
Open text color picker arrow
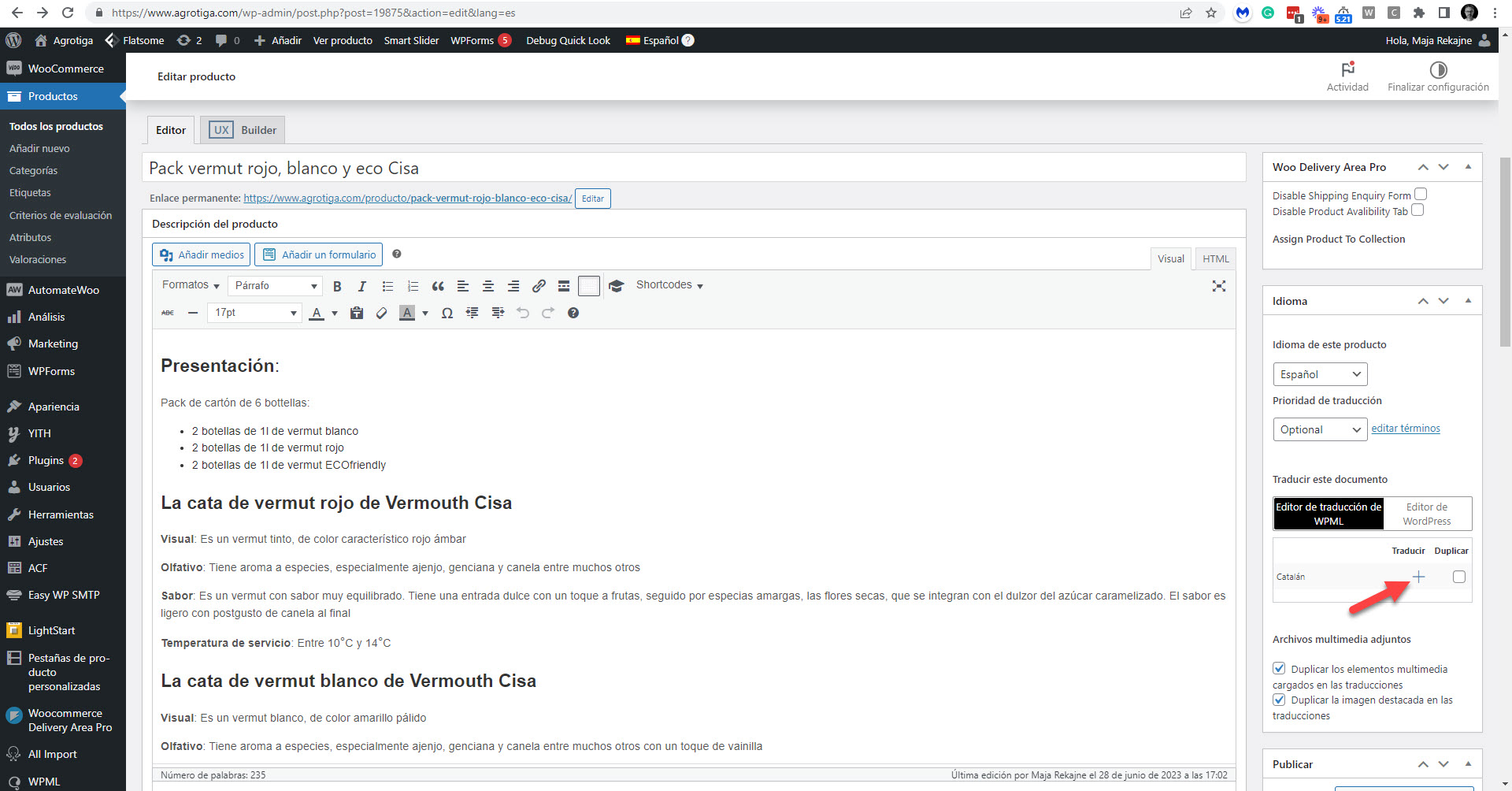(x=335, y=313)
